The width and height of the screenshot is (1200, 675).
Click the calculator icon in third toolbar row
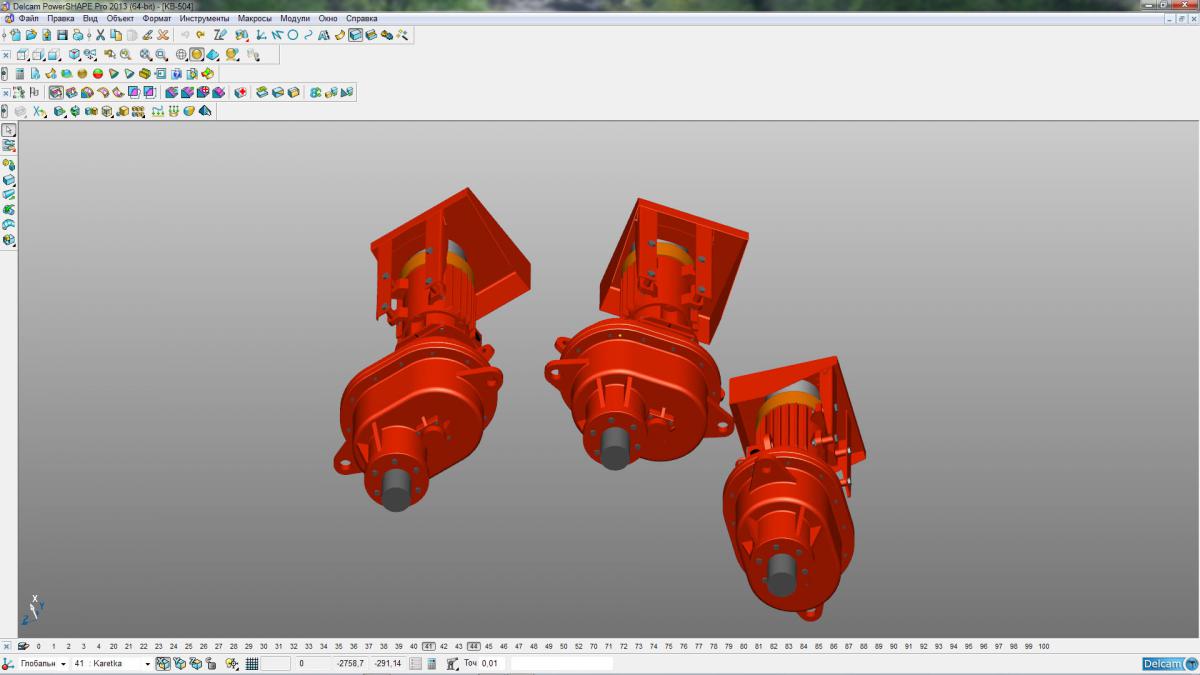pyautogui.click(x=20, y=73)
